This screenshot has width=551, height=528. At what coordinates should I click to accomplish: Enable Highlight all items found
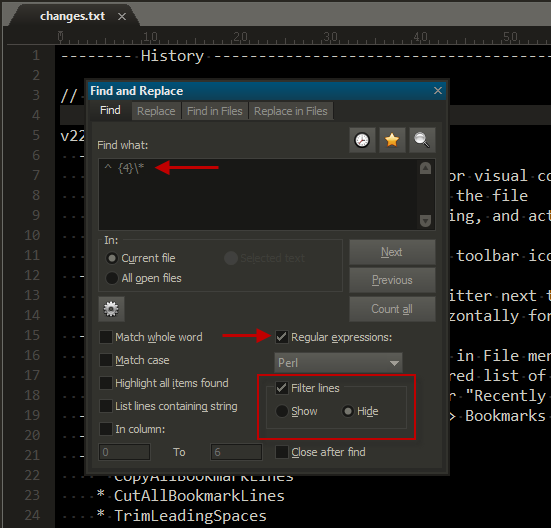tap(106, 383)
